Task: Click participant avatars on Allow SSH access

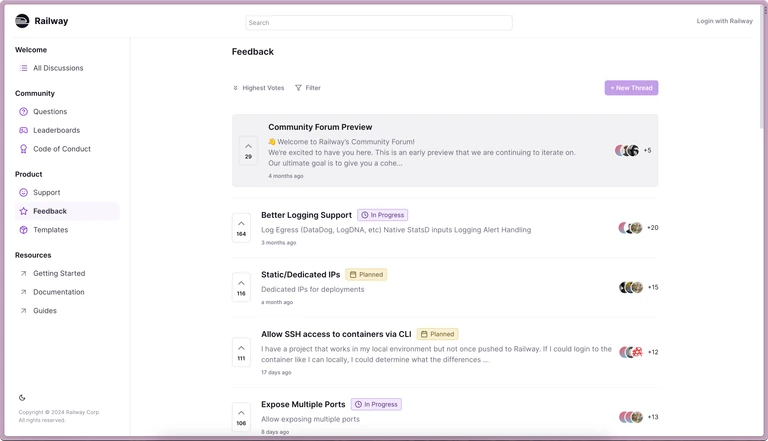Action: pyautogui.click(x=631, y=352)
